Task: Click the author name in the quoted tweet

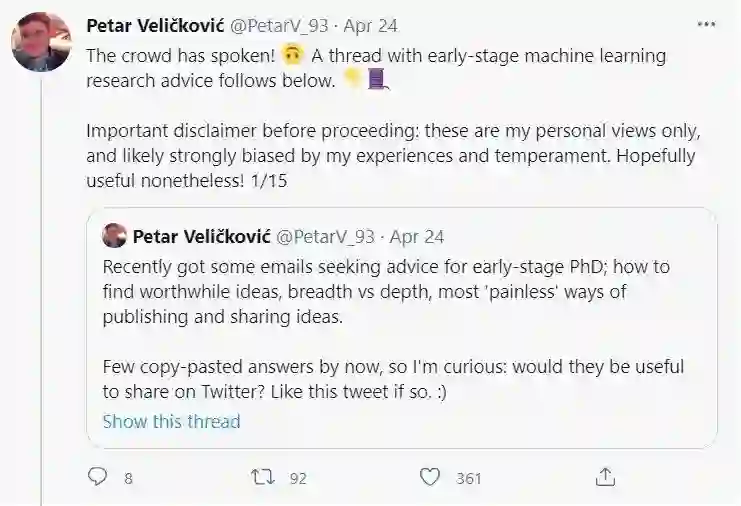Action: click(199, 237)
